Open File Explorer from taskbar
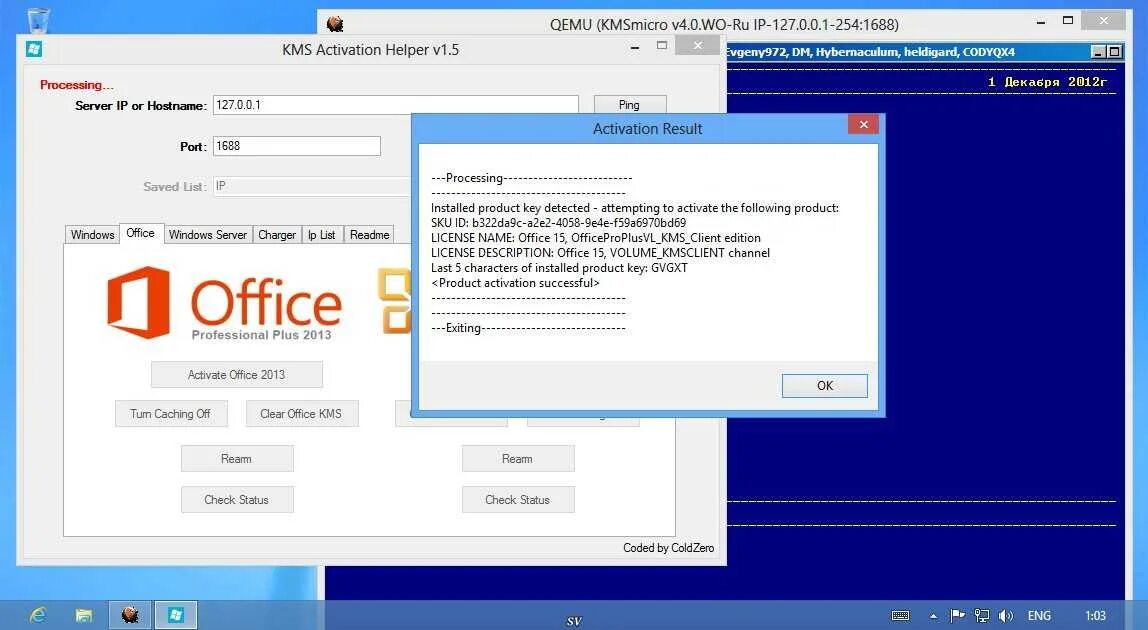Viewport: 1148px width, 630px height. 83,615
